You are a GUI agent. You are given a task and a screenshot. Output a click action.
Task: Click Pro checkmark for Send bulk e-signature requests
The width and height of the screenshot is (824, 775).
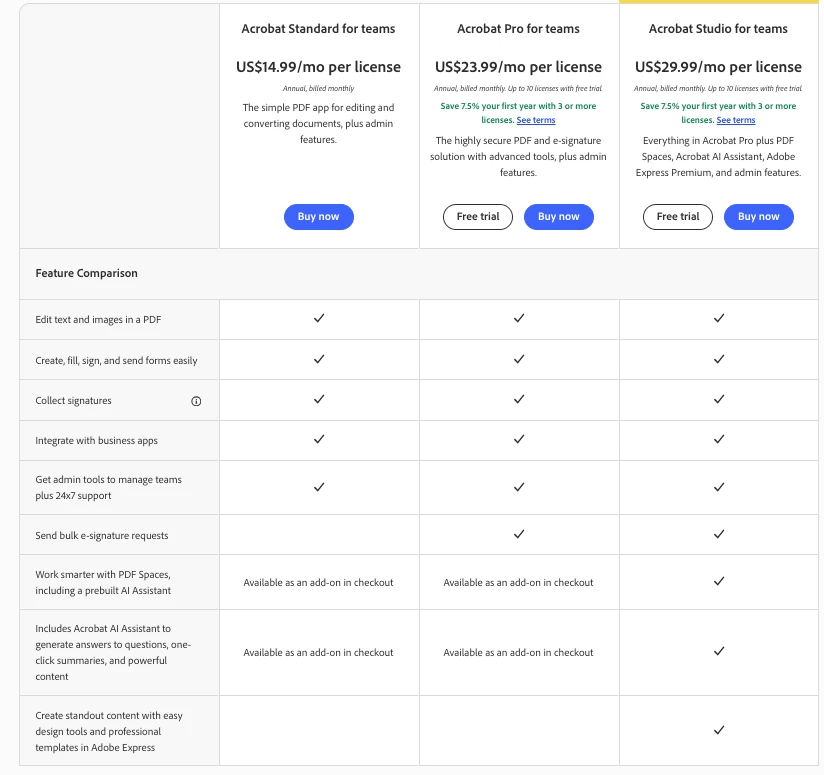coord(519,534)
